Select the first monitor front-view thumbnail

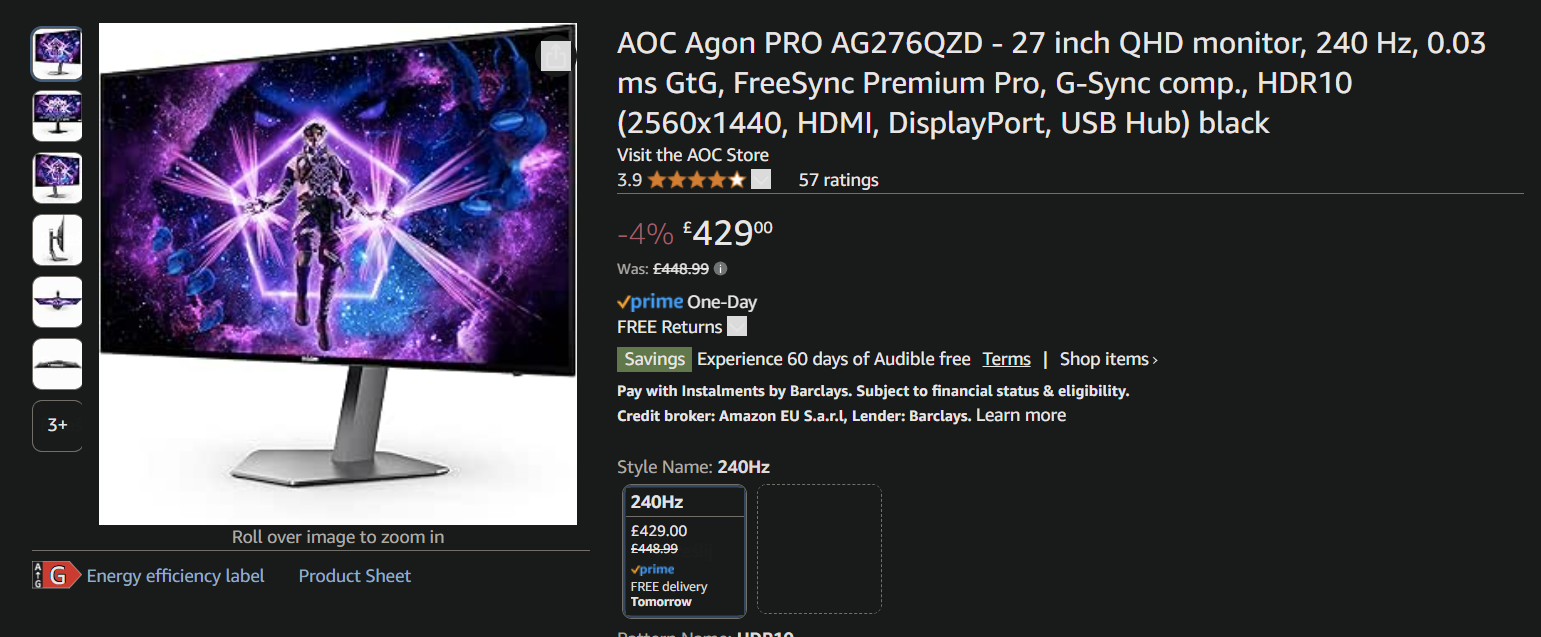(x=57, y=54)
